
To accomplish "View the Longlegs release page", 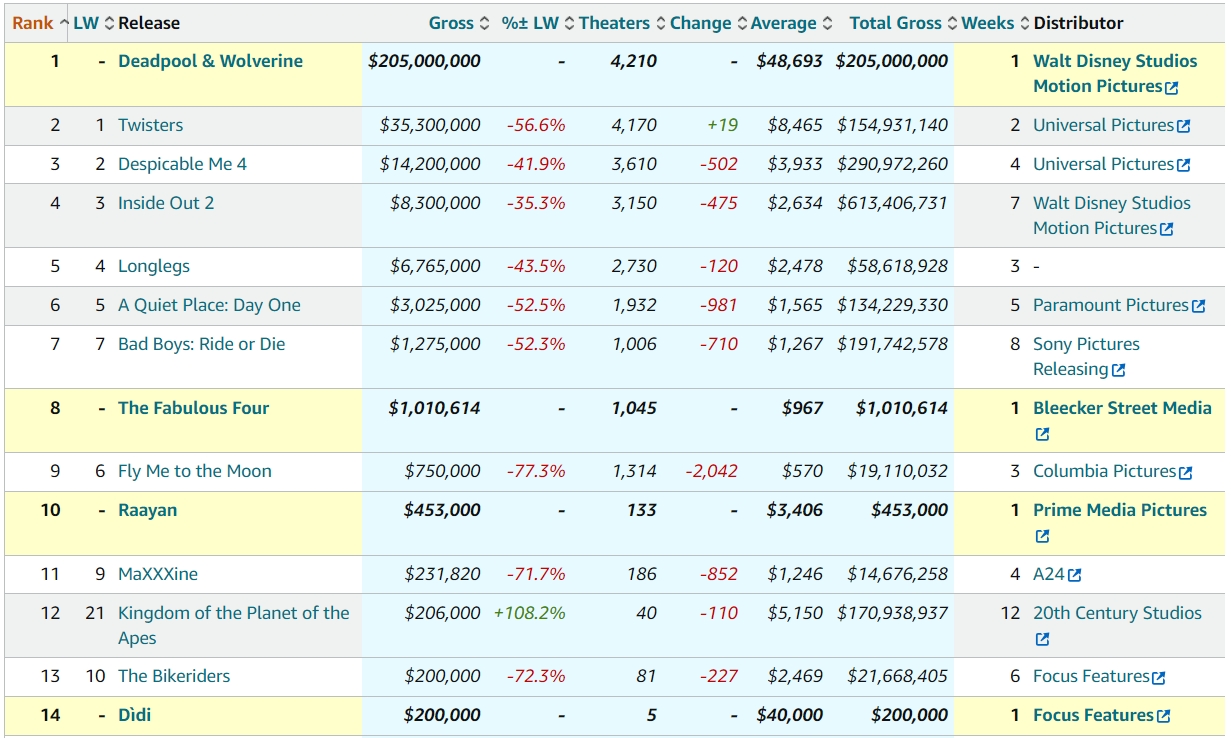I will coord(154,266).
